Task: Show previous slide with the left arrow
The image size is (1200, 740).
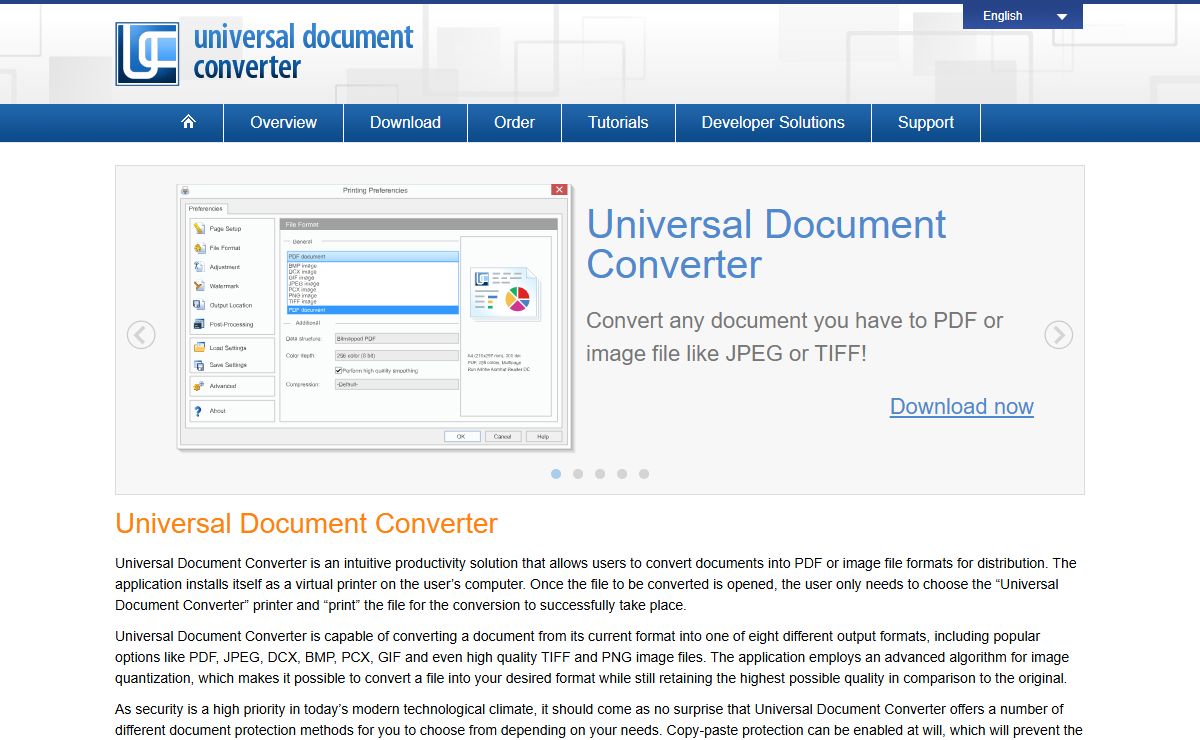Action: point(141,335)
